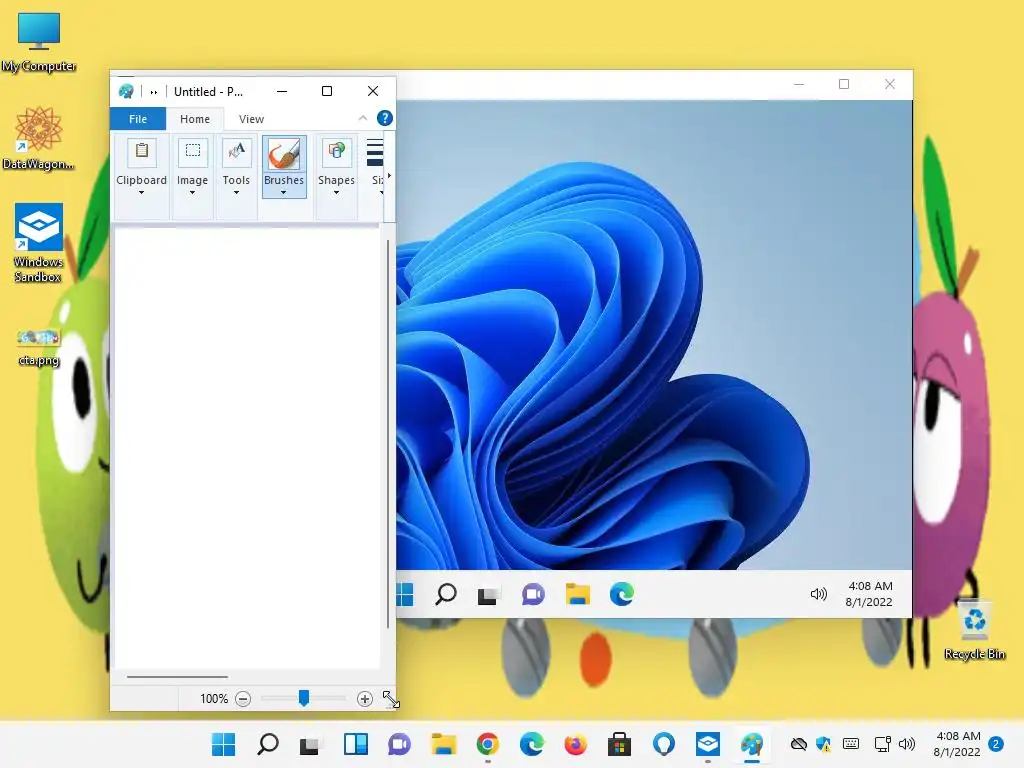
Task: Maximize the Paint window
Action: coord(327,91)
